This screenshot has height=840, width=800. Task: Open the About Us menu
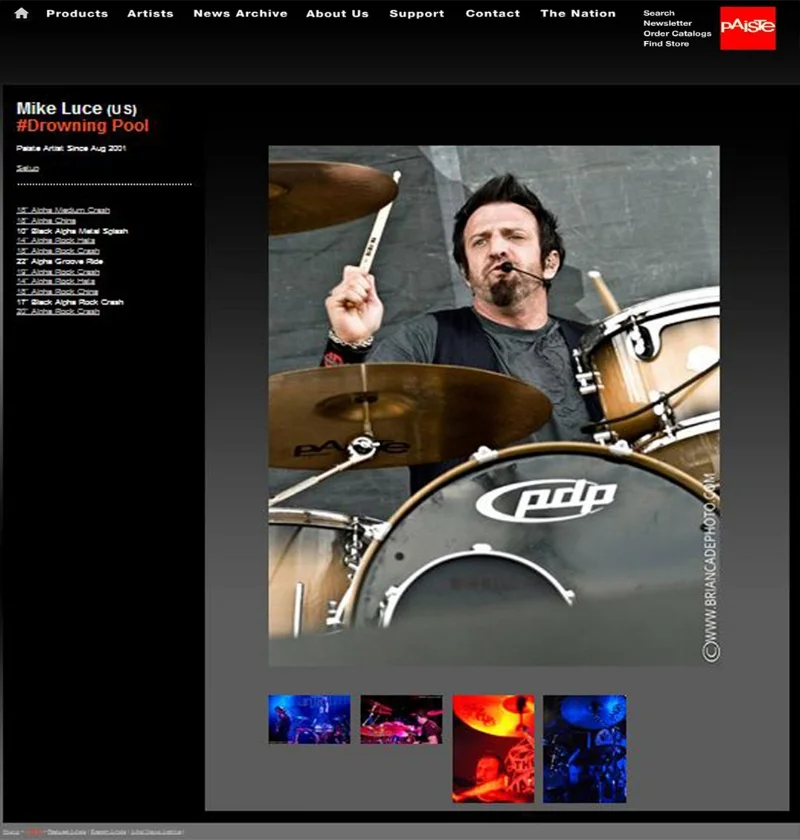(x=337, y=13)
